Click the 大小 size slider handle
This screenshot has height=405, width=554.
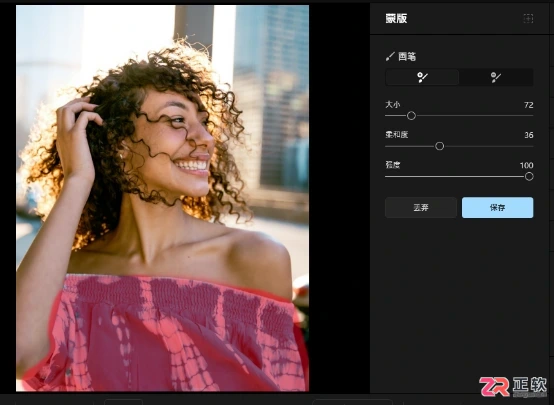(x=411, y=116)
